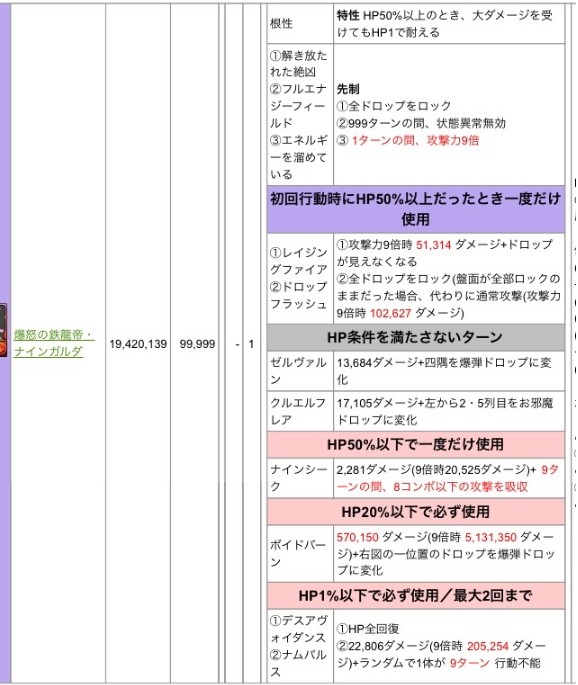Select the HP value 19,420,139
Viewport: 578px width, 685px height.
[x=138, y=344]
